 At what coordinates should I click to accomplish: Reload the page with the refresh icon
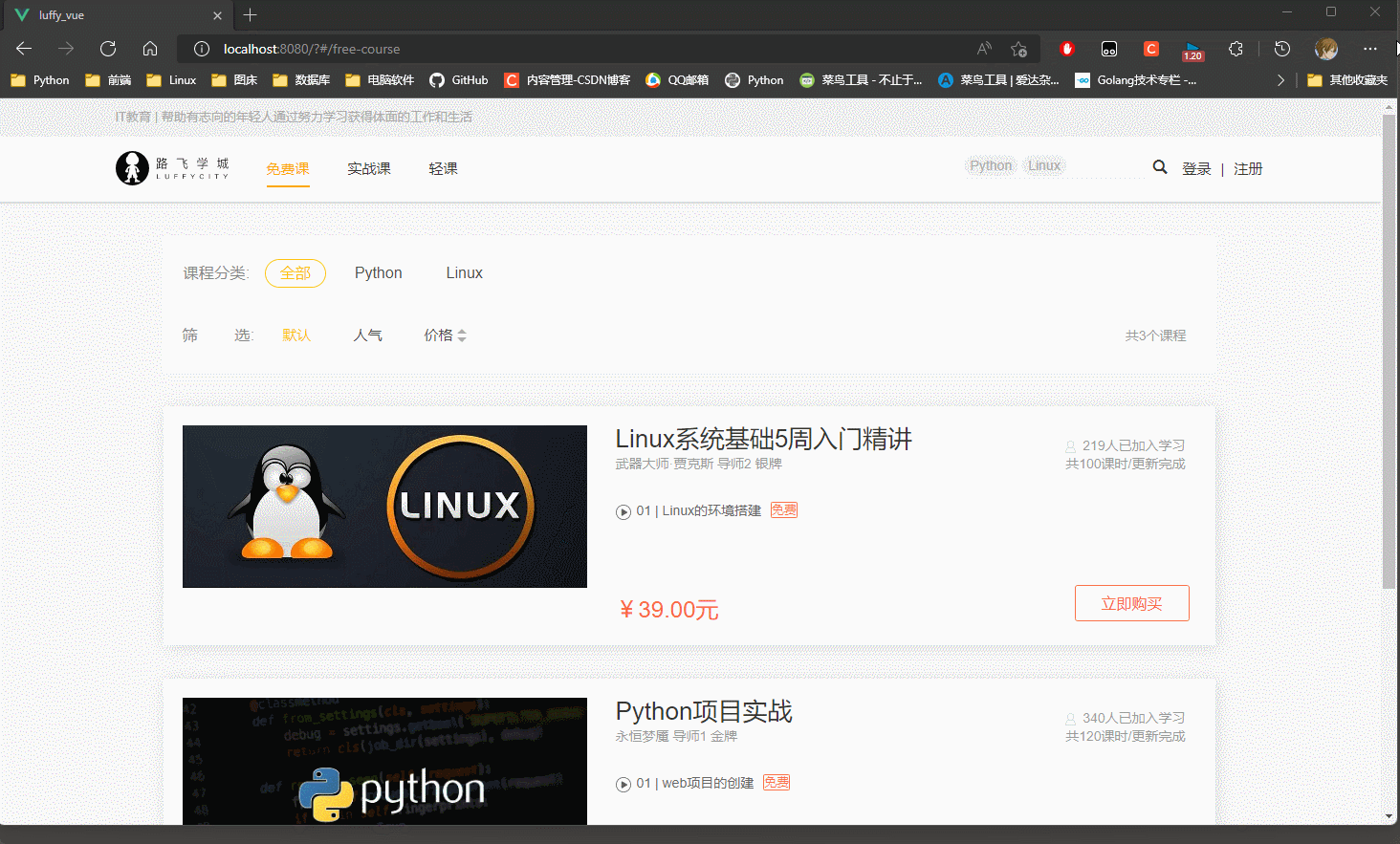point(108,49)
